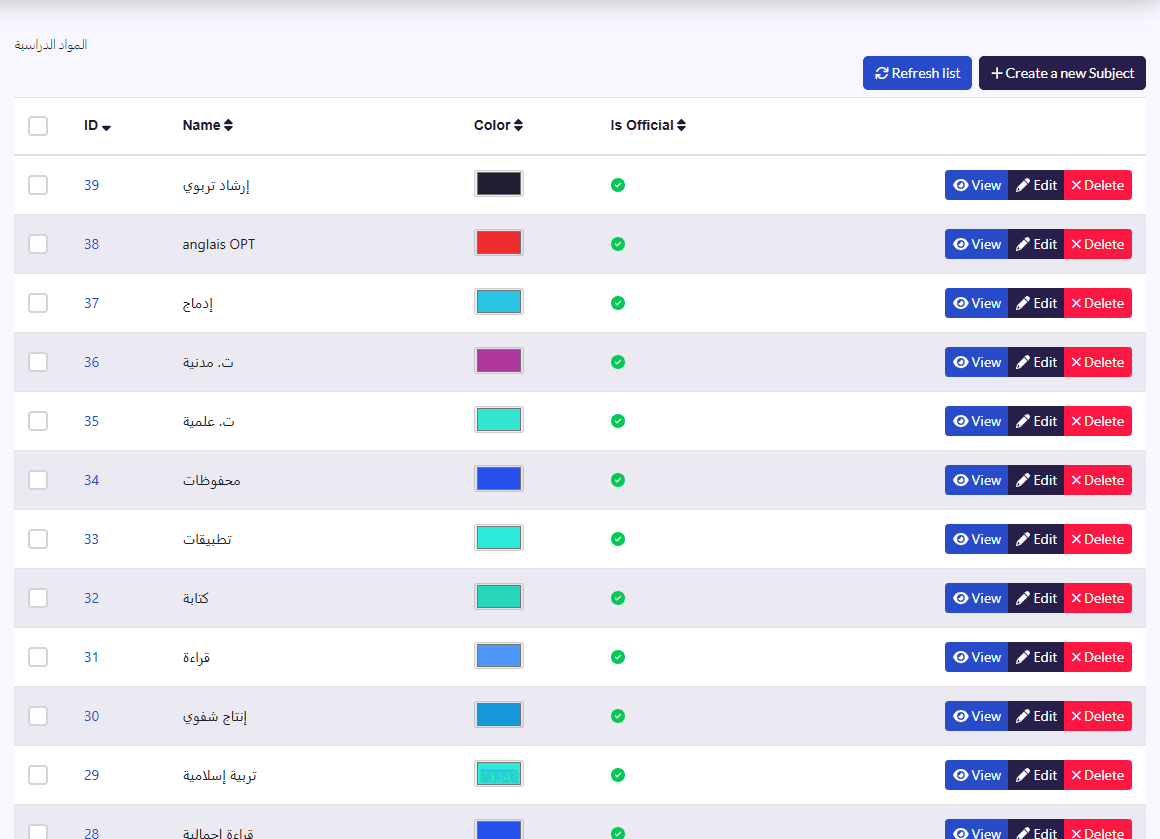Check the row checkbox for subject 35

[x=38, y=421]
